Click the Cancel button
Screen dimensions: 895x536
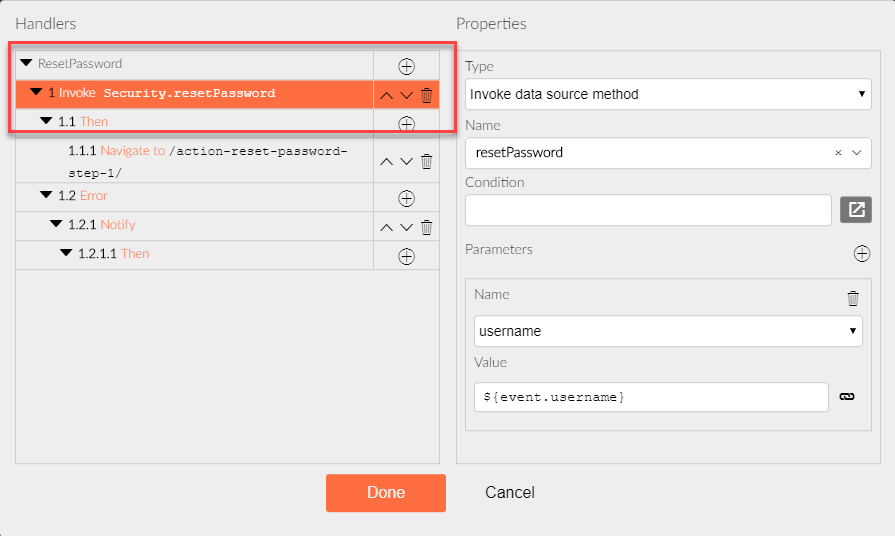[x=510, y=493]
